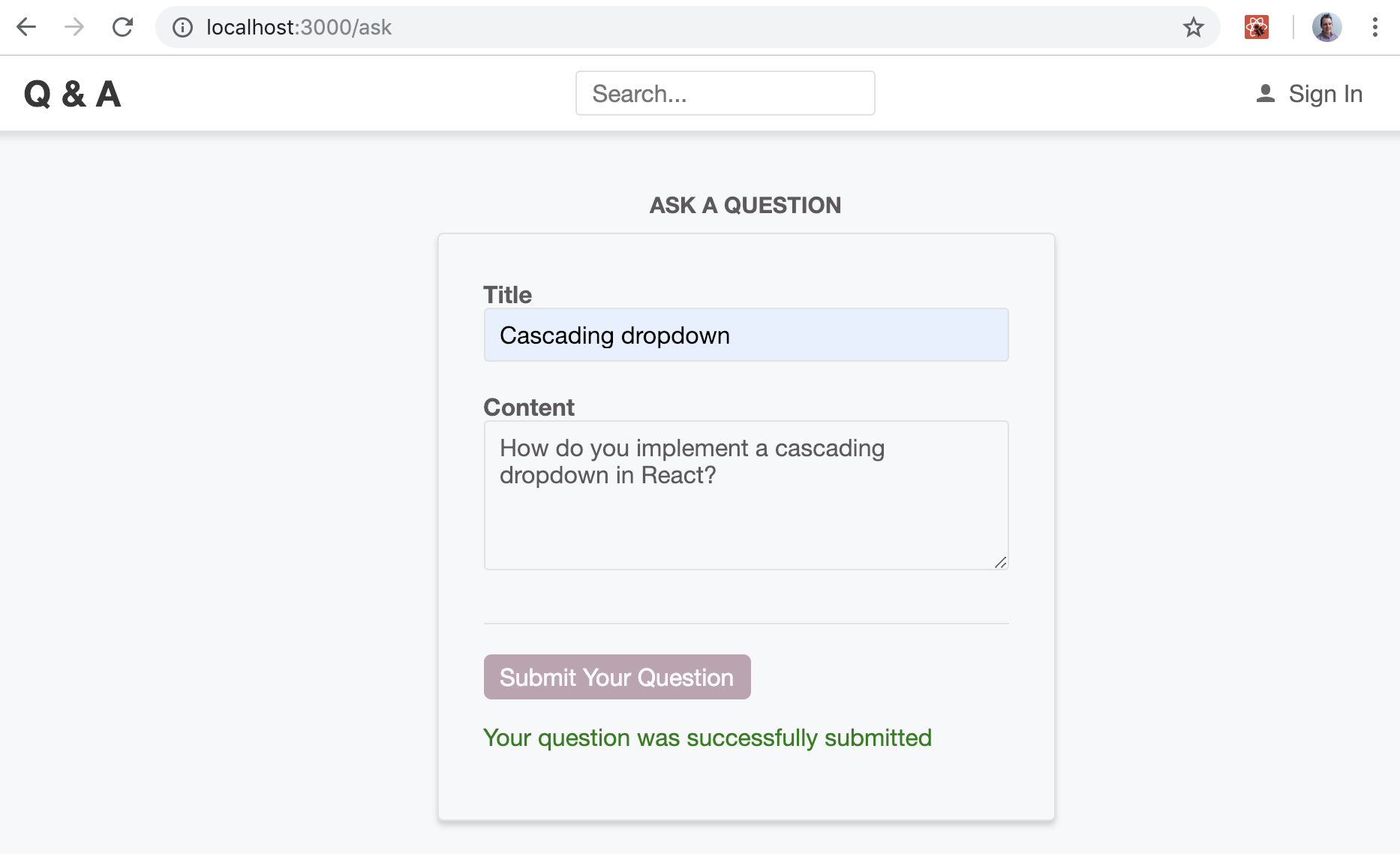Screen dimensions: 1400x854
Task: Click the Q & A site logo
Action: [72, 95]
